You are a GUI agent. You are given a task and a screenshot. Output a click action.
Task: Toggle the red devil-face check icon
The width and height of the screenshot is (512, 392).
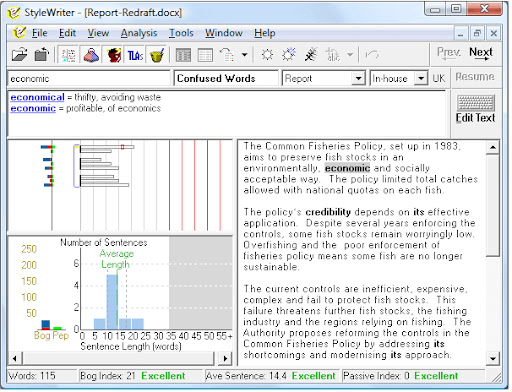tap(114, 55)
